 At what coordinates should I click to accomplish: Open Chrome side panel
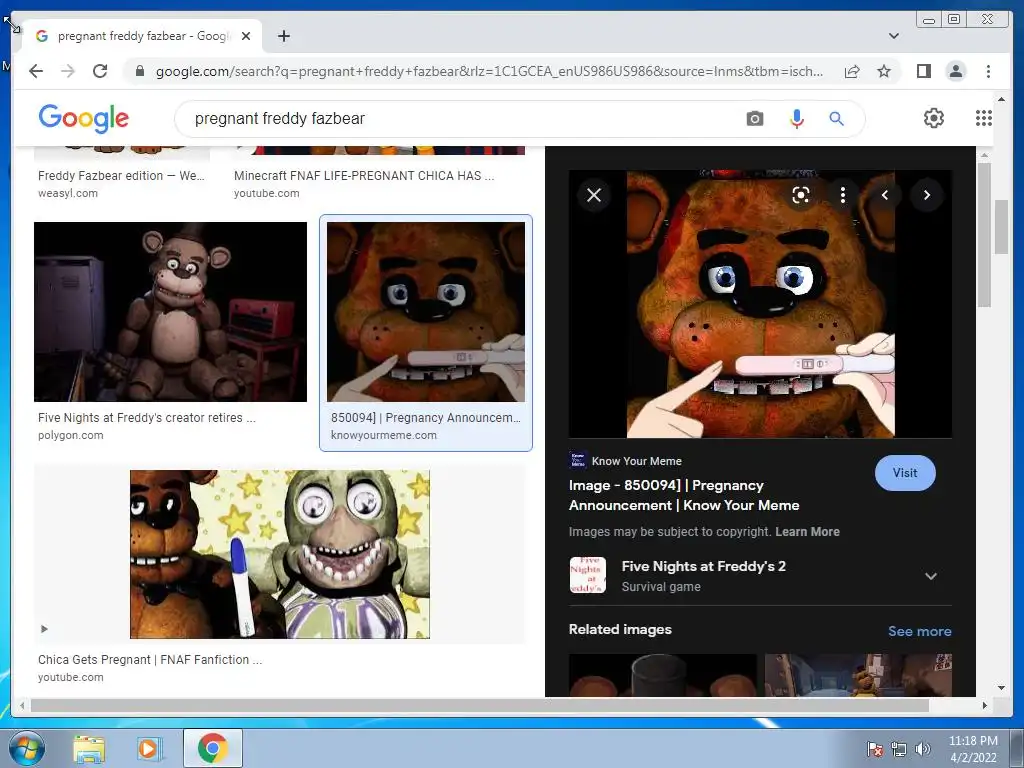tap(923, 71)
